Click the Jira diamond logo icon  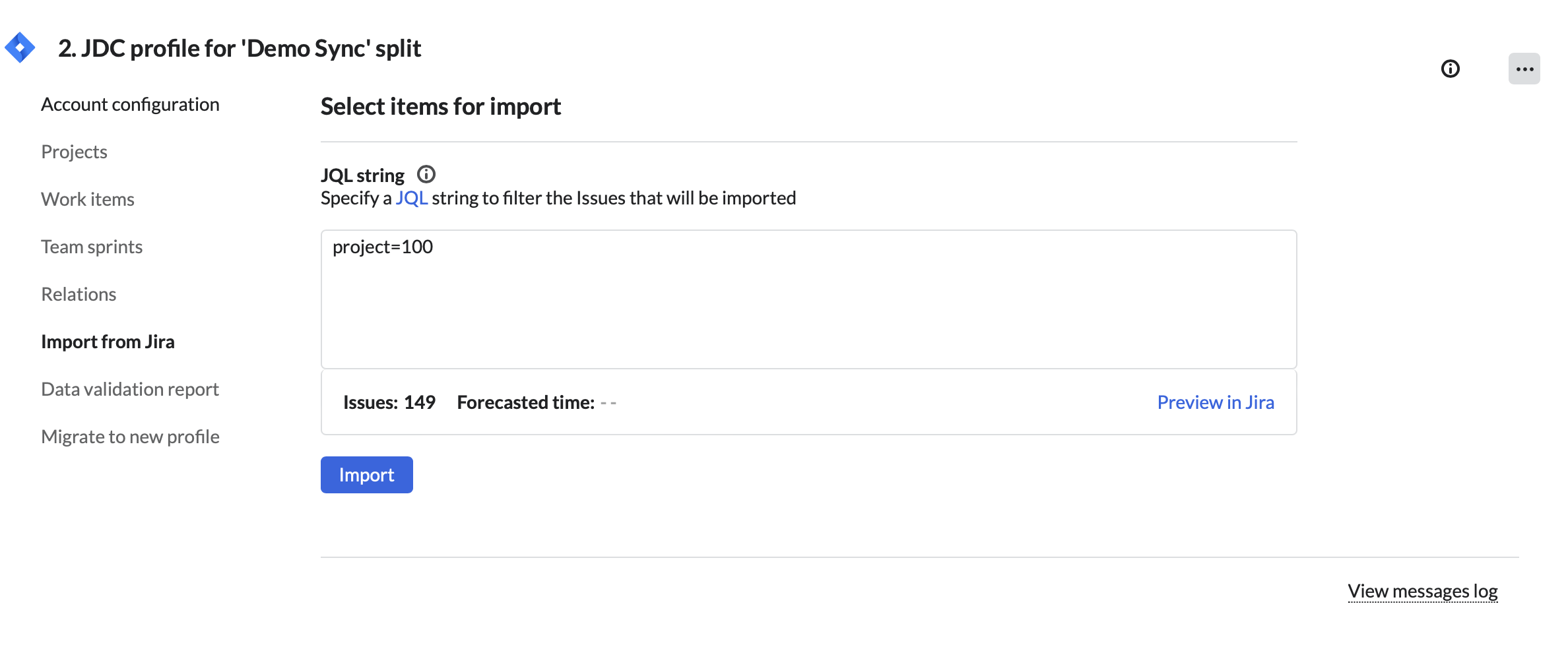pos(20,47)
